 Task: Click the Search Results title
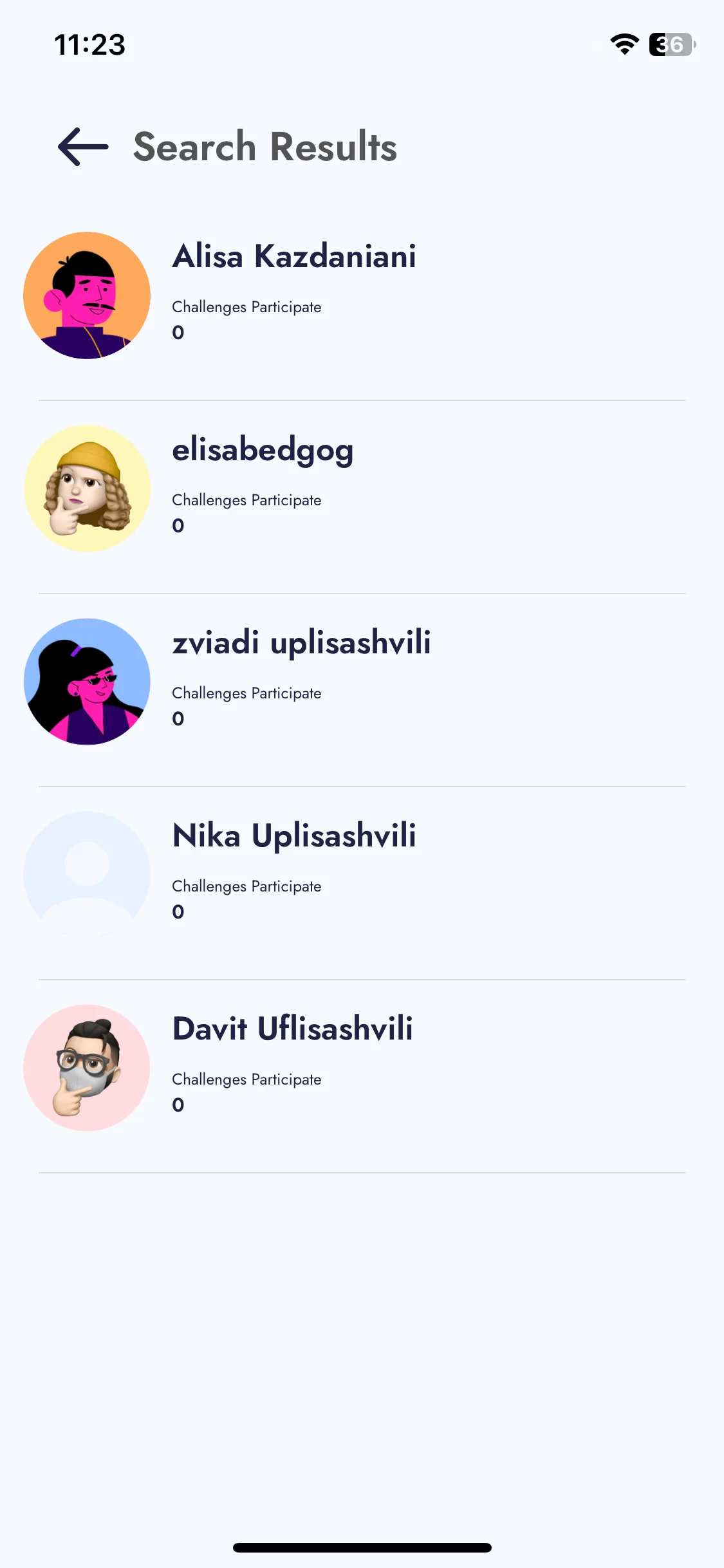tap(265, 147)
